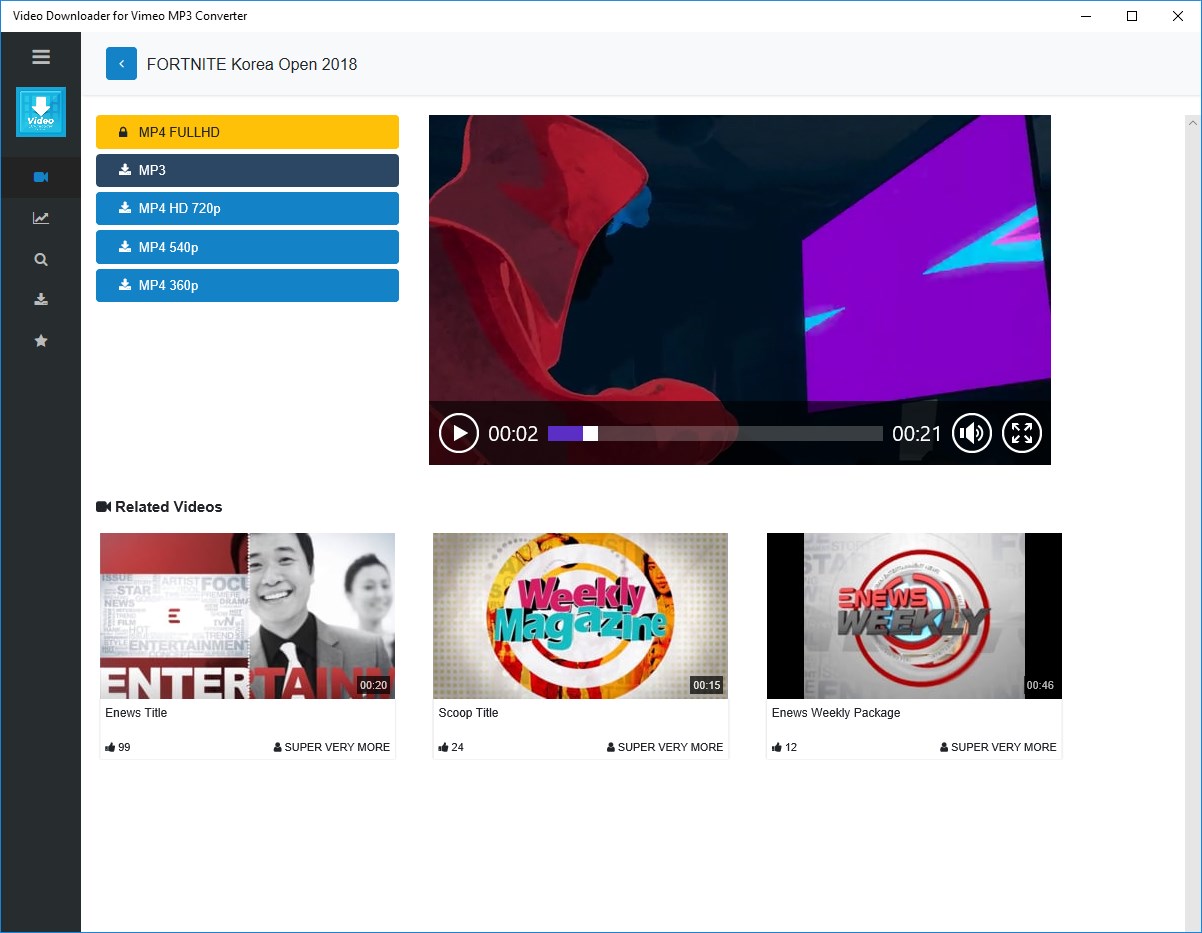Download the video as MP3
Screen dimensions: 1202x933
point(247,170)
